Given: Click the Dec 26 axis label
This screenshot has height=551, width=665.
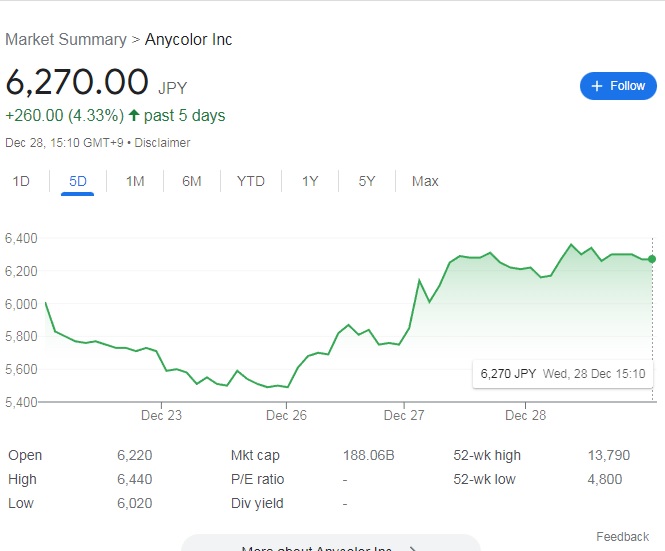Looking at the screenshot, I should coord(285,415).
